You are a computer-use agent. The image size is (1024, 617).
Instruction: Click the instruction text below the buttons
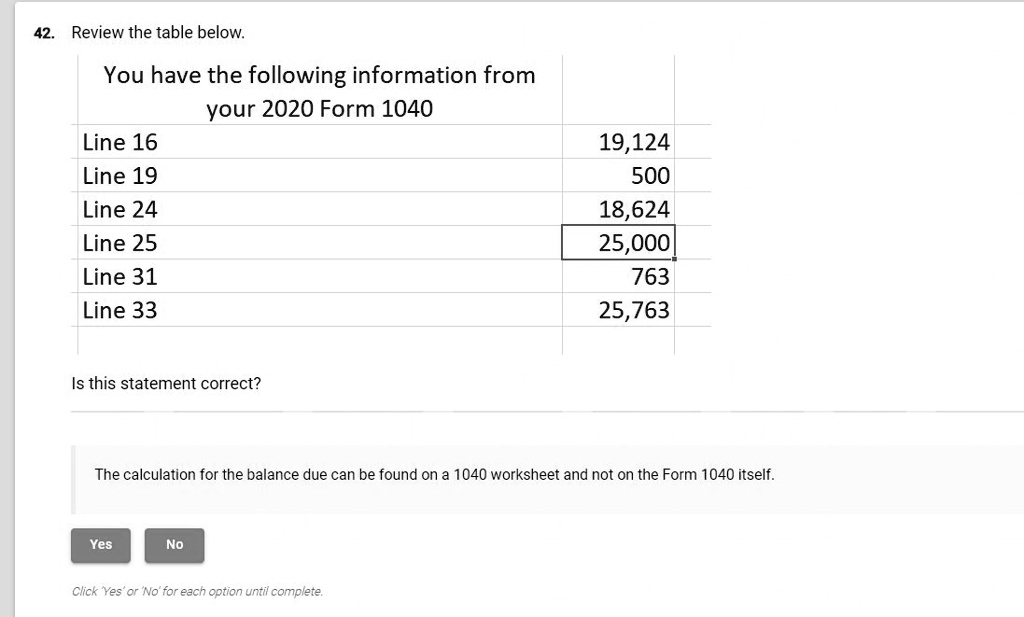pyautogui.click(x=197, y=591)
